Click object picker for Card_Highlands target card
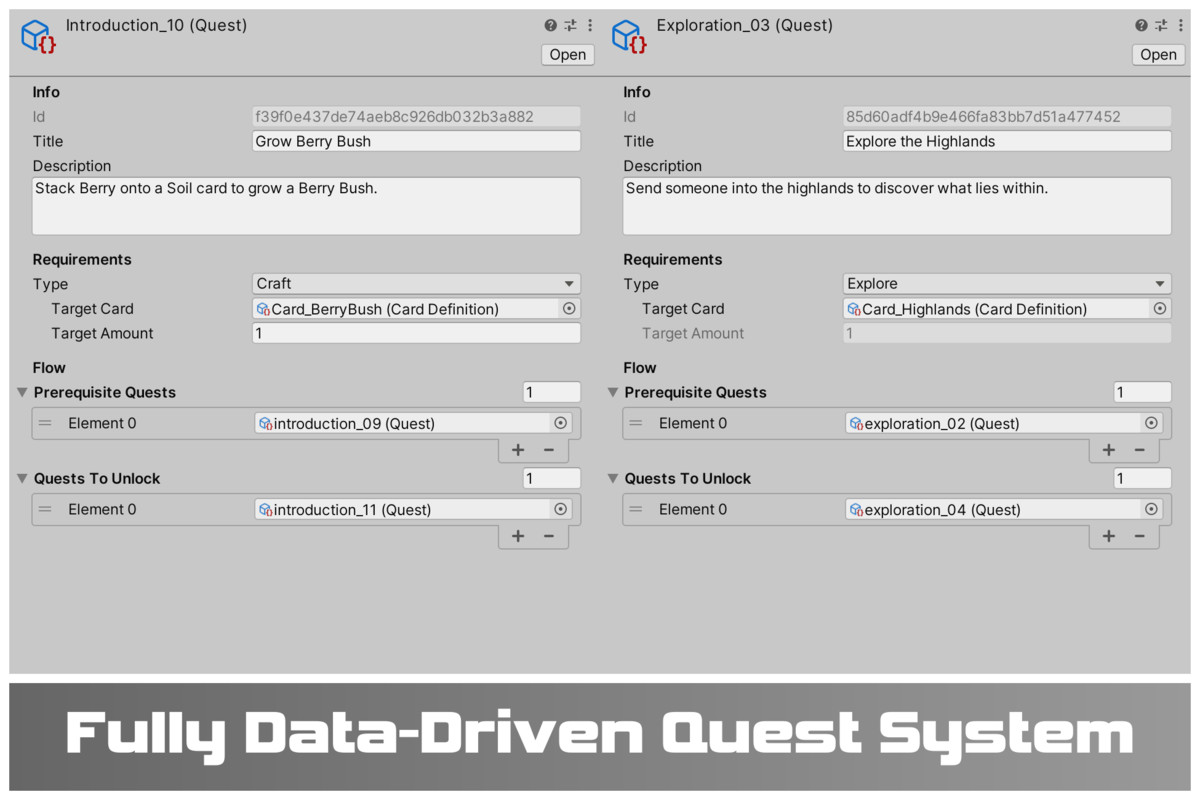 click(1160, 309)
